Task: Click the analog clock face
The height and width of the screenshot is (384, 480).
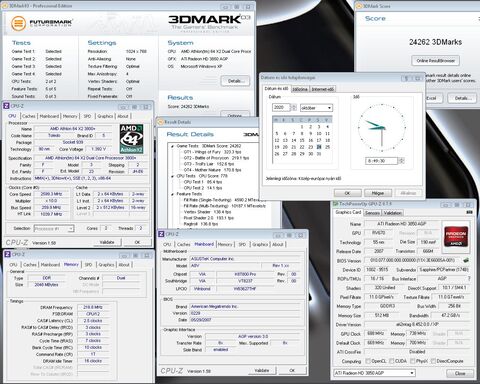Action: (382, 128)
